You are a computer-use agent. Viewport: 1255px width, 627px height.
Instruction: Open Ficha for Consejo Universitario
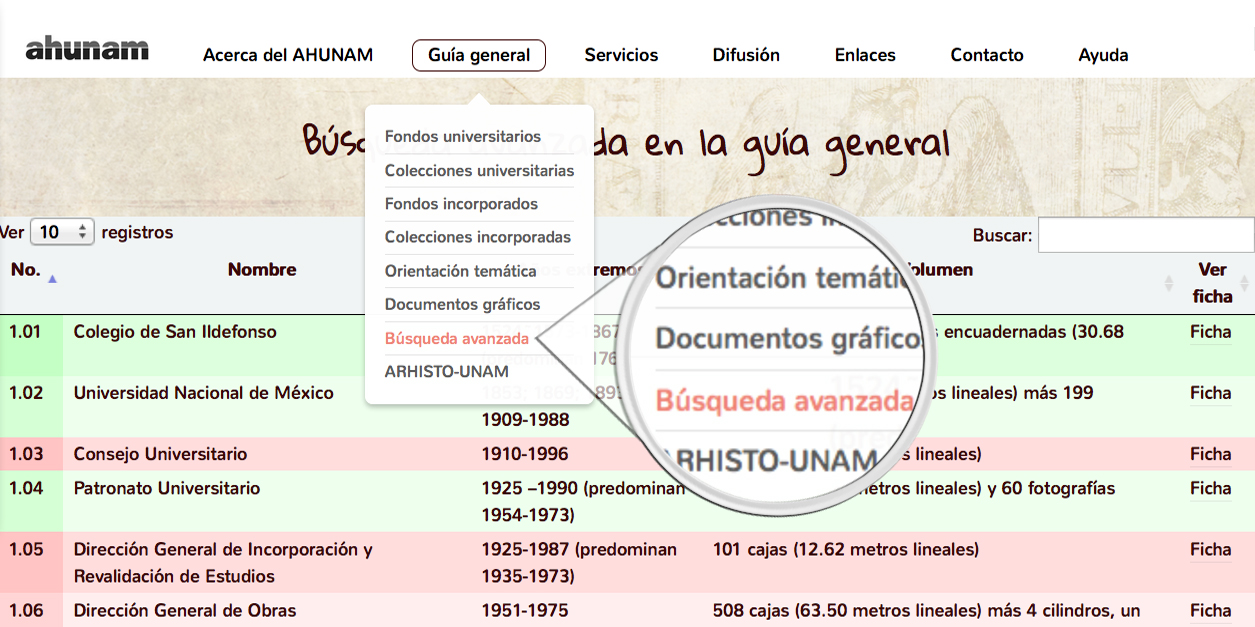1210,455
